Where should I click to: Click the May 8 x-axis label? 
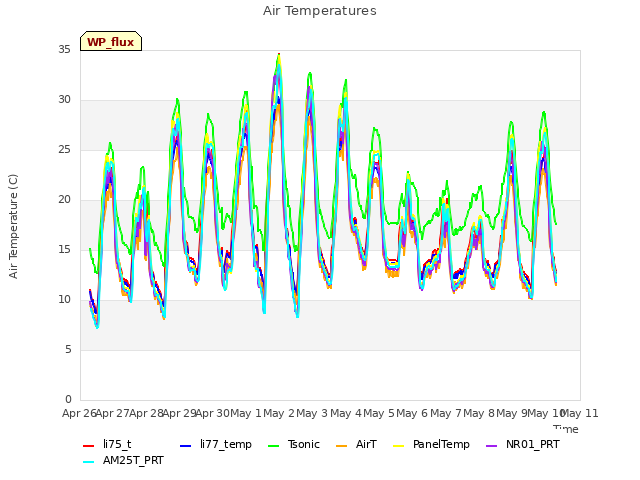coord(479,413)
